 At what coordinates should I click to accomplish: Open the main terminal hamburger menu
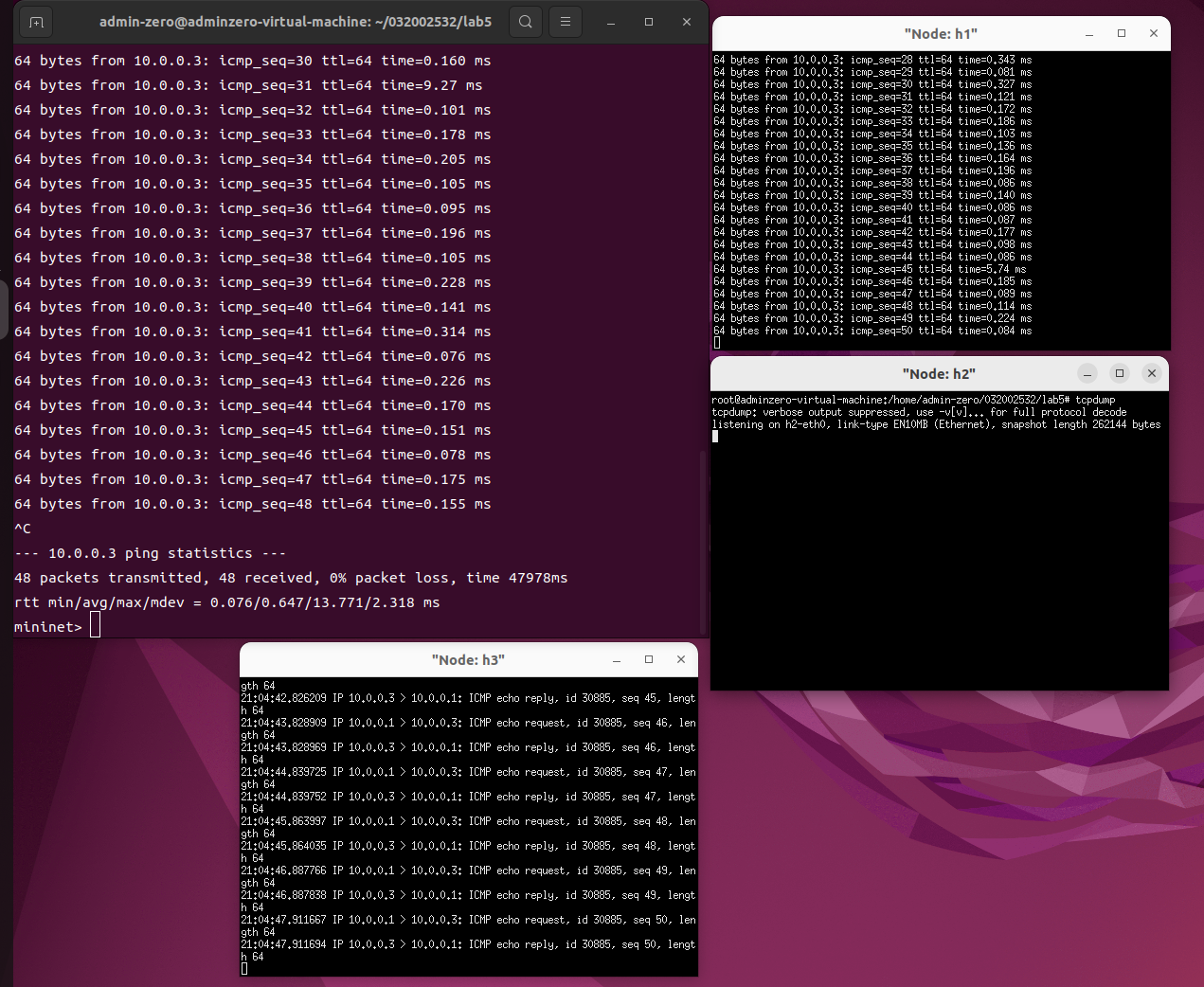tap(566, 22)
